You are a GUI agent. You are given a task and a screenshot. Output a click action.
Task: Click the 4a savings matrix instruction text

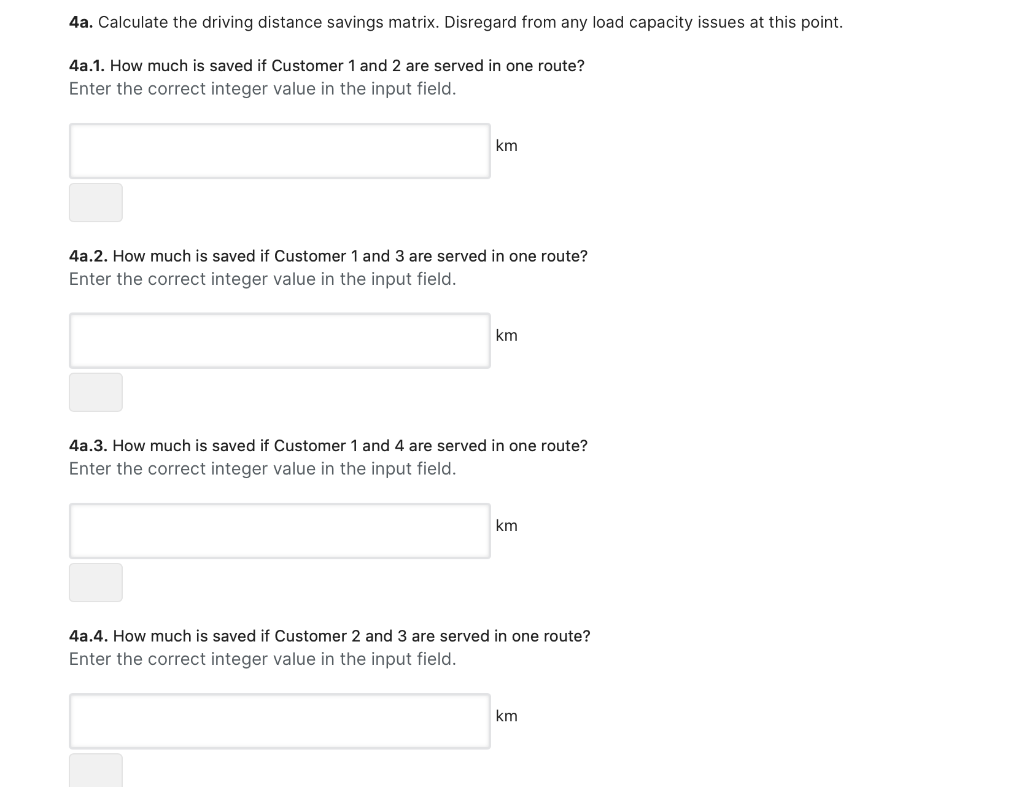[455, 21]
